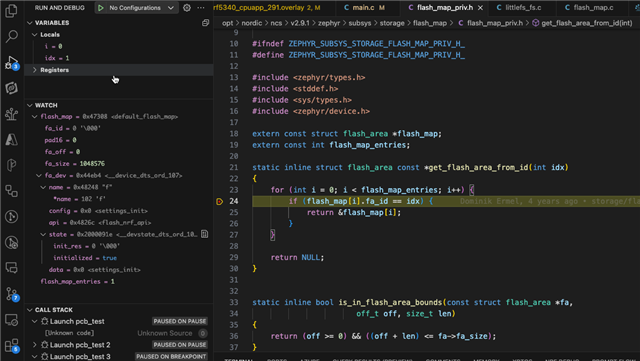
Task: Click the 'storage' breadcrumb segment
Action: (x=392, y=23)
